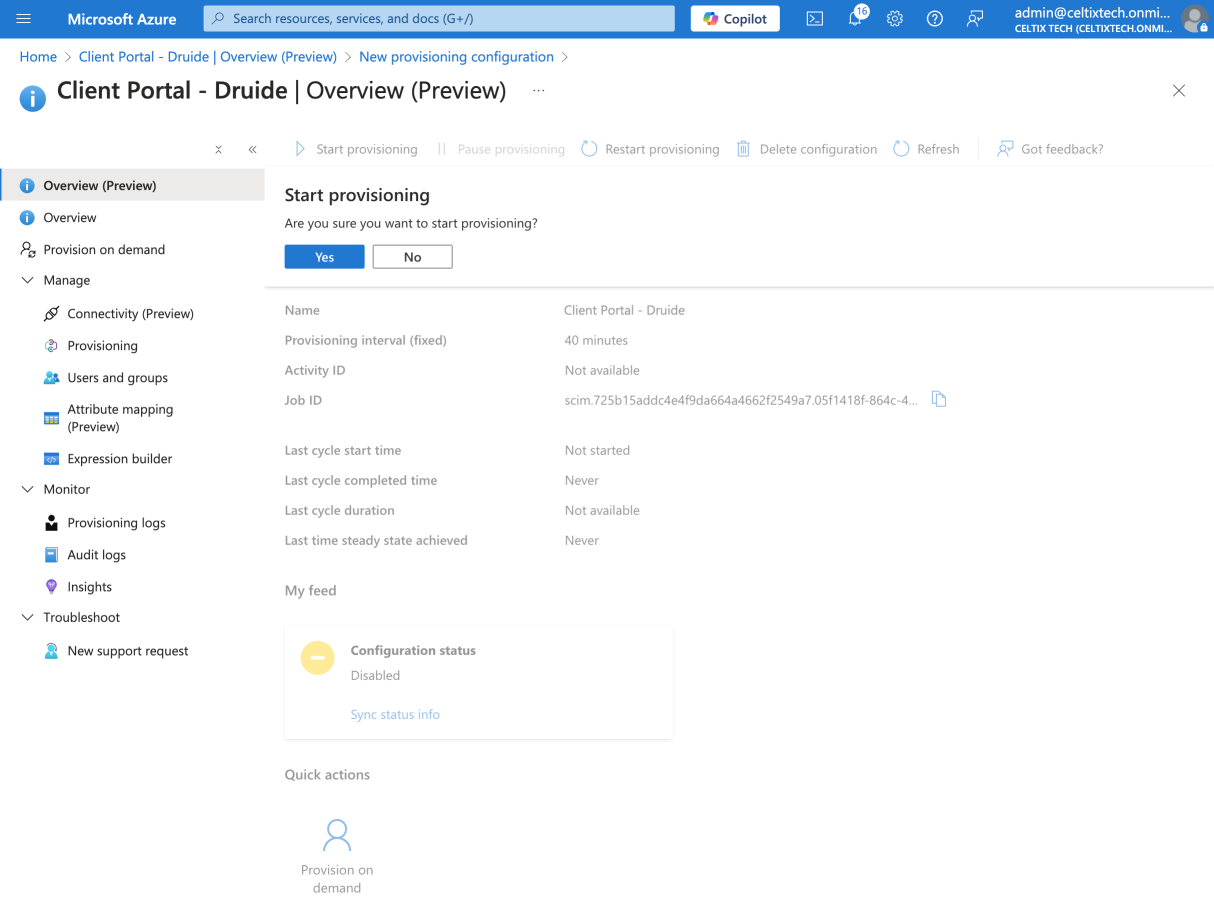The image size is (1214, 900).
Task: Copy the Job ID to clipboard
Action: tap(939, 400)
